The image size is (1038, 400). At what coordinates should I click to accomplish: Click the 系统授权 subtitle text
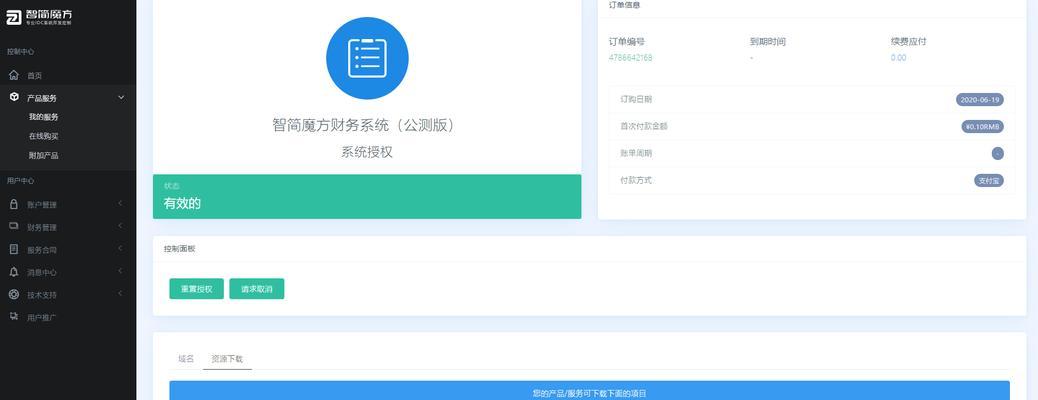click(x=367, y=152)
